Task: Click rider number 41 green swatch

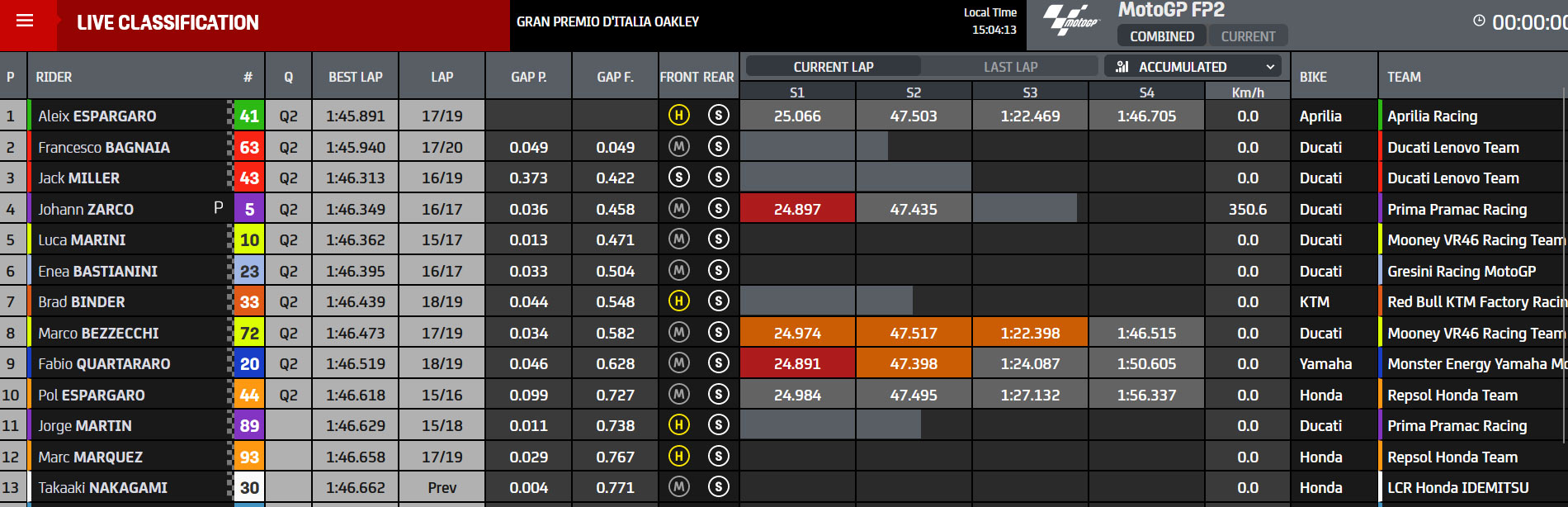Action: pyautogui.click(x=249, y=116)
